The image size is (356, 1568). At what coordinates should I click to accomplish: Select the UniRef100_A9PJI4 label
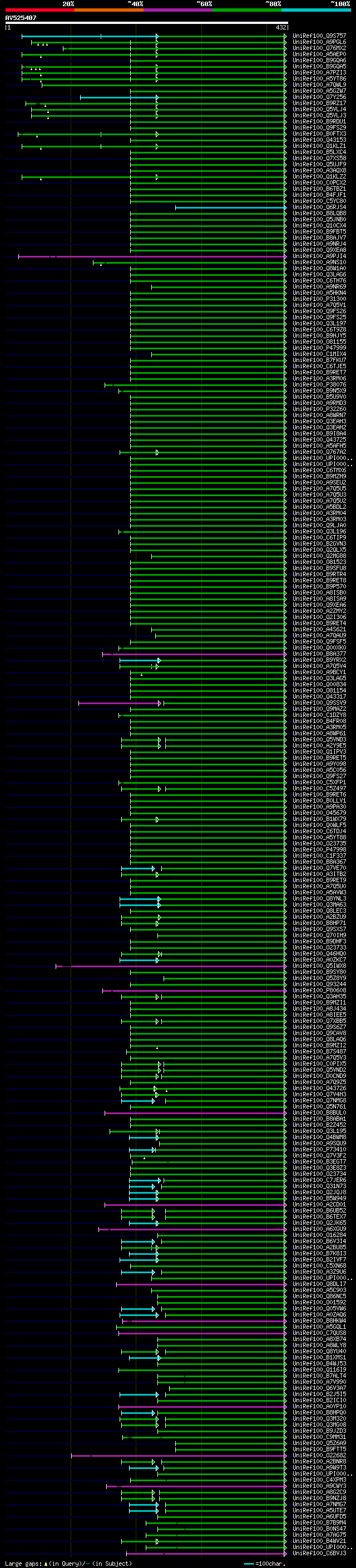coord(319,256)
